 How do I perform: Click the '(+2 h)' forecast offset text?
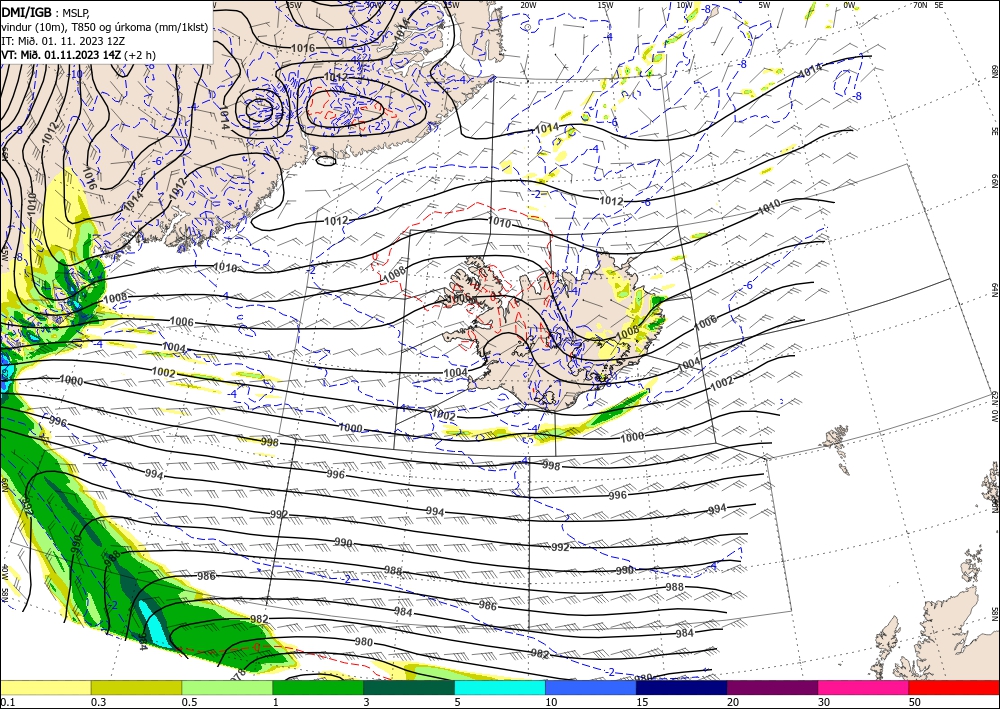click(140, 55)
